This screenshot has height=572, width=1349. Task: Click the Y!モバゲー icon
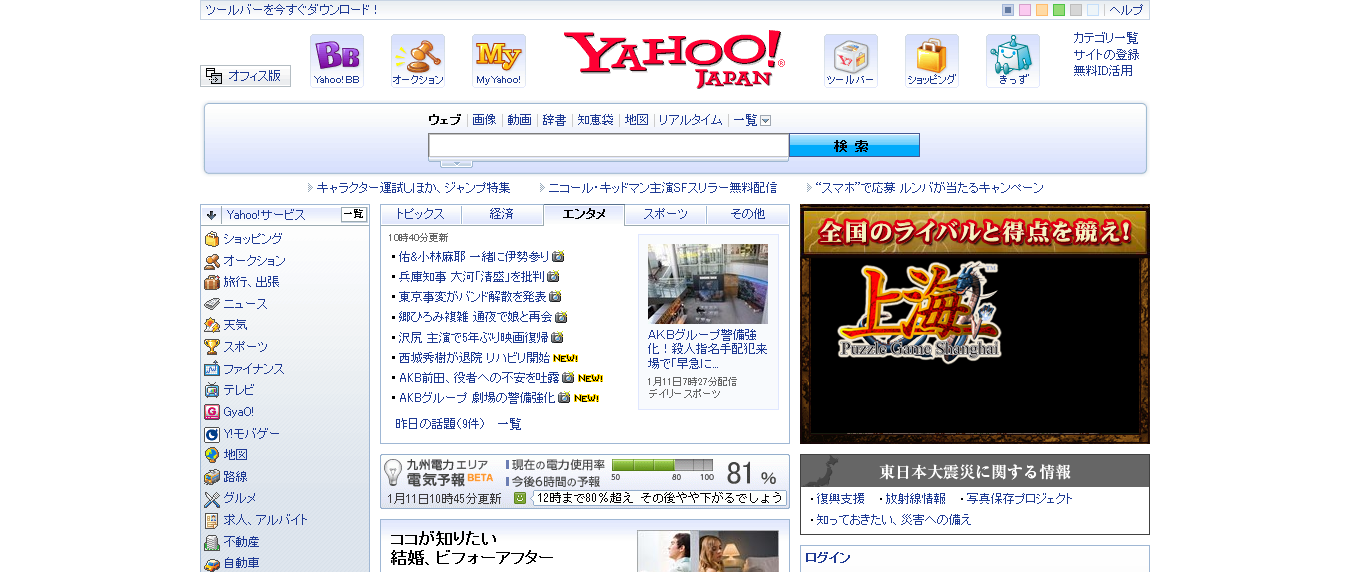[212, 434]
